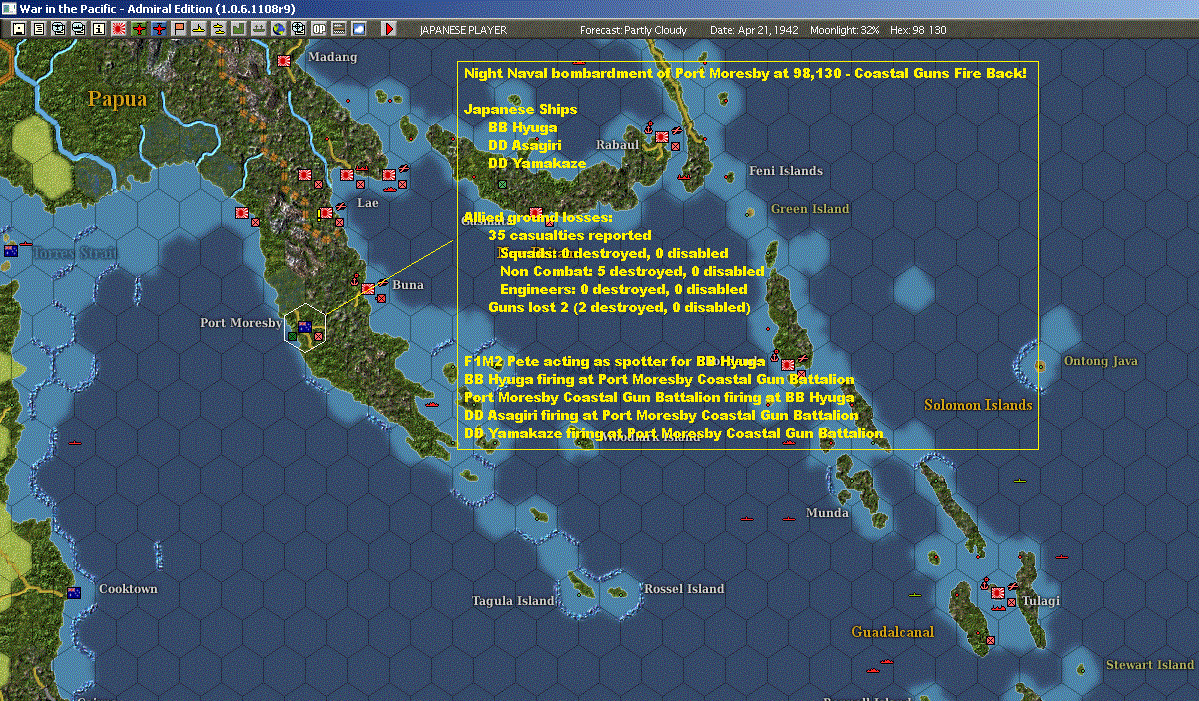Click the third toolbar icon with stacked screens
1199x701 pixels.
coord(59,29)
